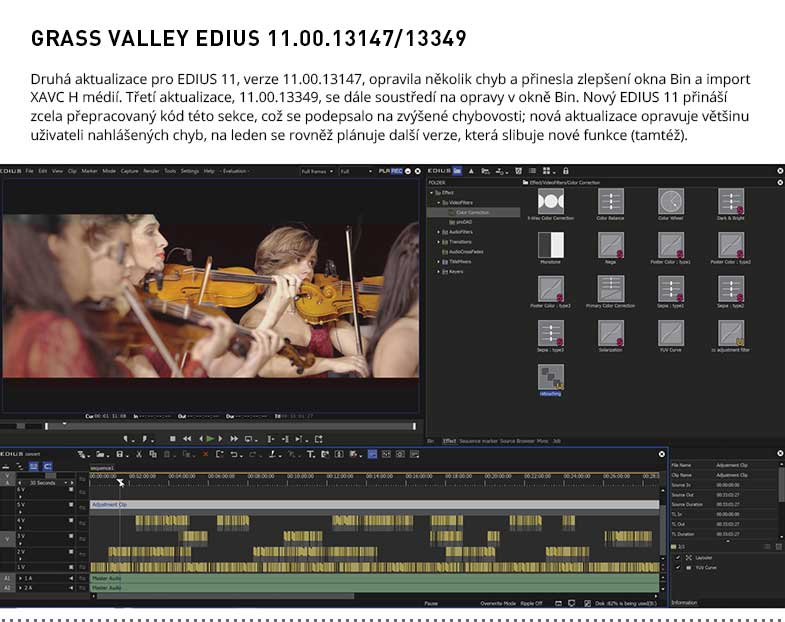Click the Loop playback icon
This screenshot has width=785, height=622.
click(x=249, y=439)
